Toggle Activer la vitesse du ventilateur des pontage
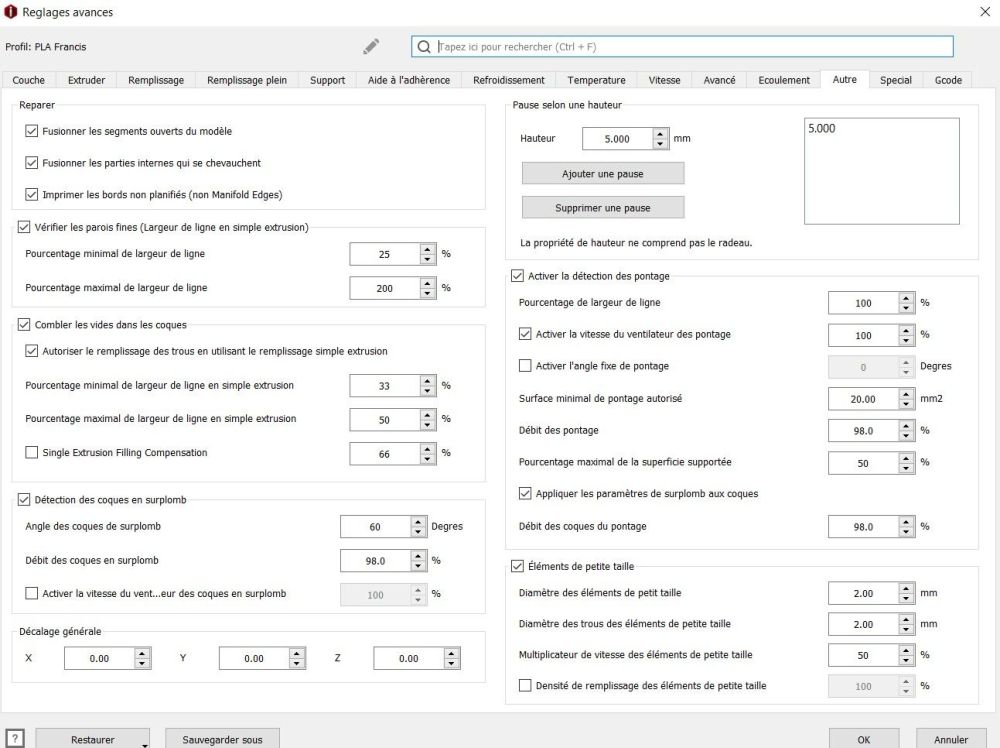 [x=525, y=334]
